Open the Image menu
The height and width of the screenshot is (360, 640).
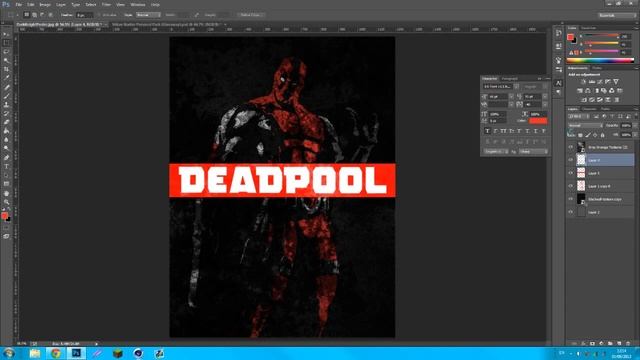click(45, 4)
